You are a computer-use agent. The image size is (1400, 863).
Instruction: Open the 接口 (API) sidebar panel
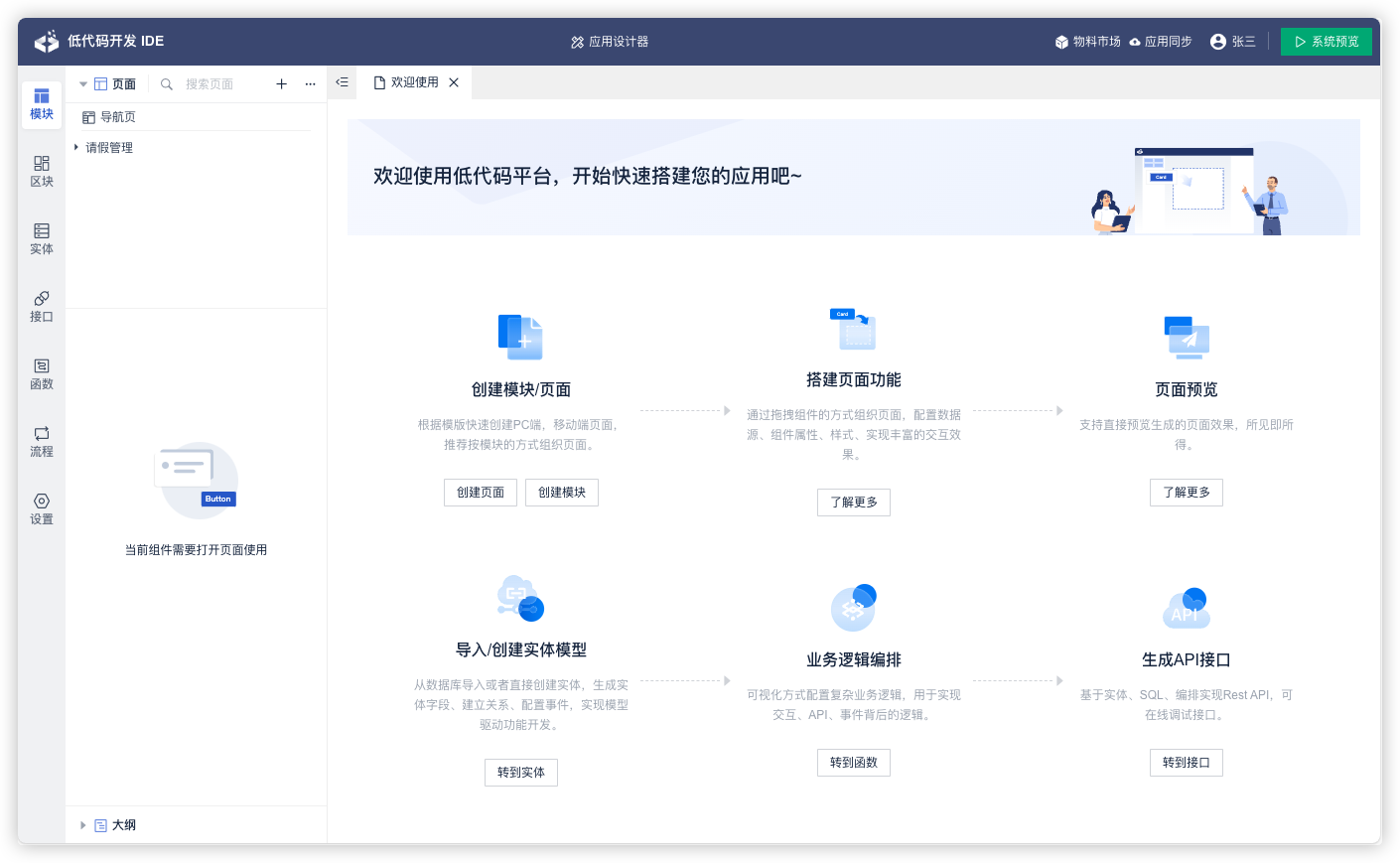[42, 306]
